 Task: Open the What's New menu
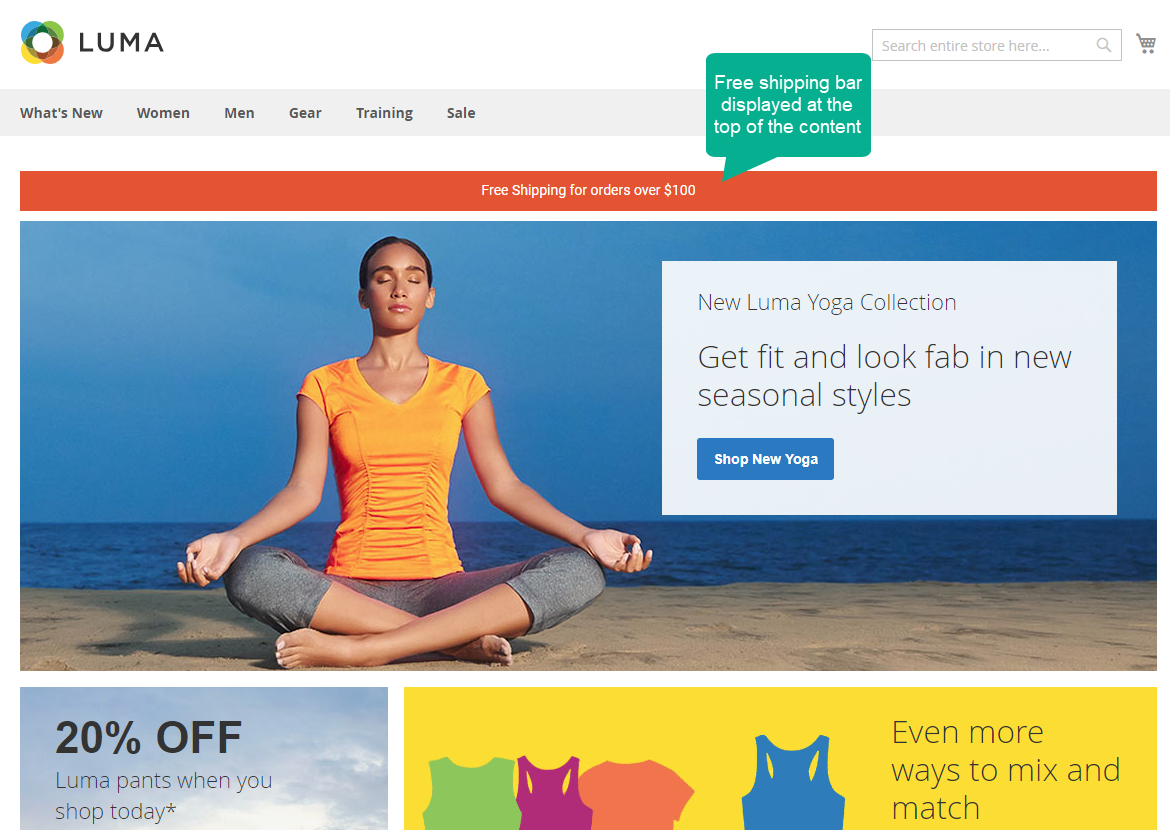click(61, 113)
